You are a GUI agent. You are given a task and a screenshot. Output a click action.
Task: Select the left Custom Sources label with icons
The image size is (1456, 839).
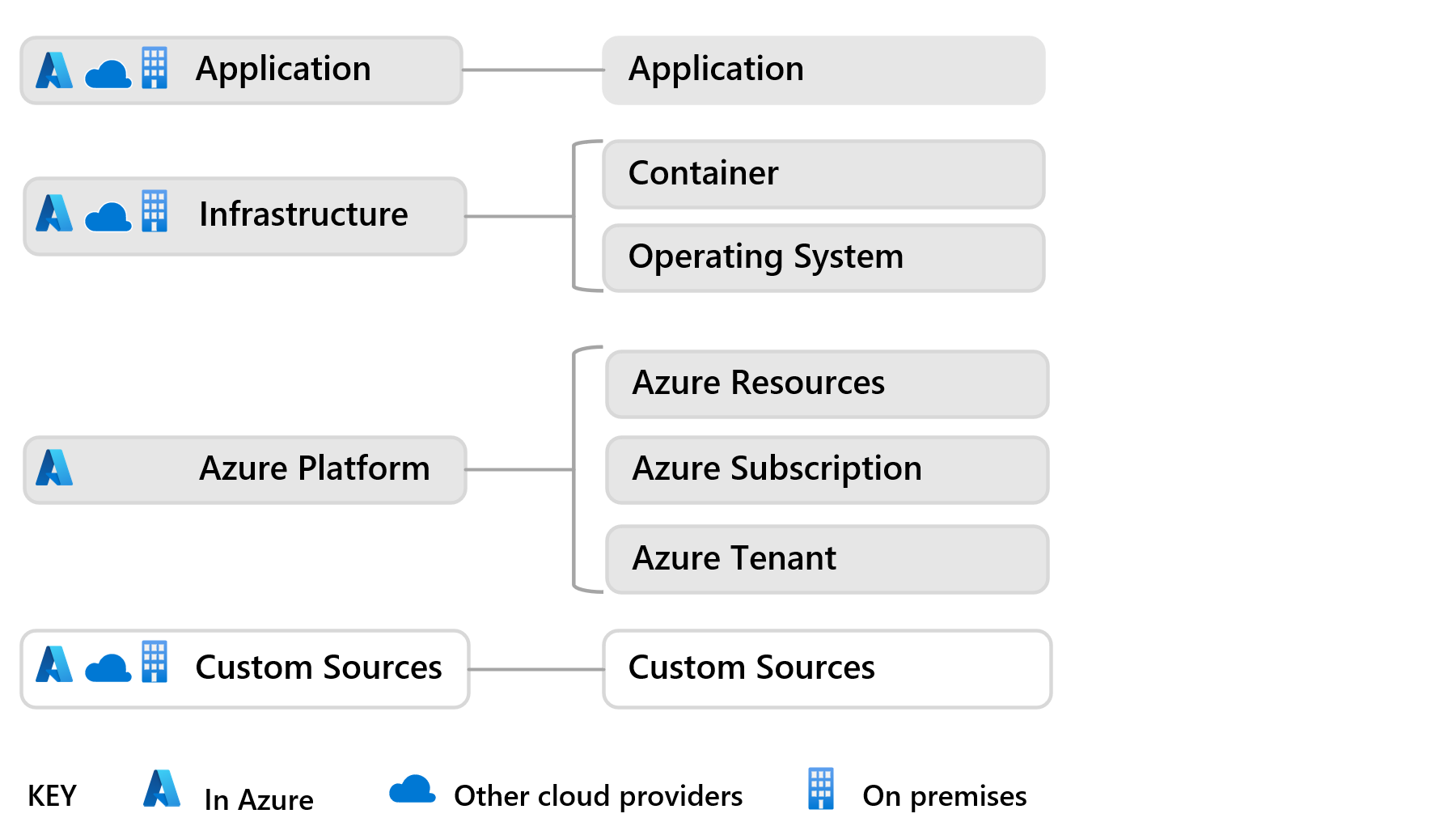[x=245, y=669]
